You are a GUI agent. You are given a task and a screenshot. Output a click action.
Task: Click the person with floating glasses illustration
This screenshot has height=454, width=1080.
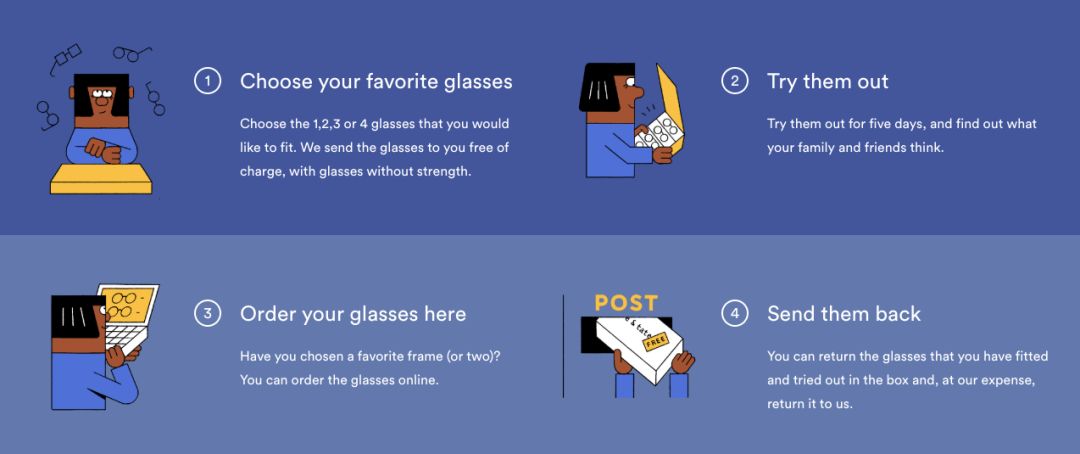coord(102,118)
